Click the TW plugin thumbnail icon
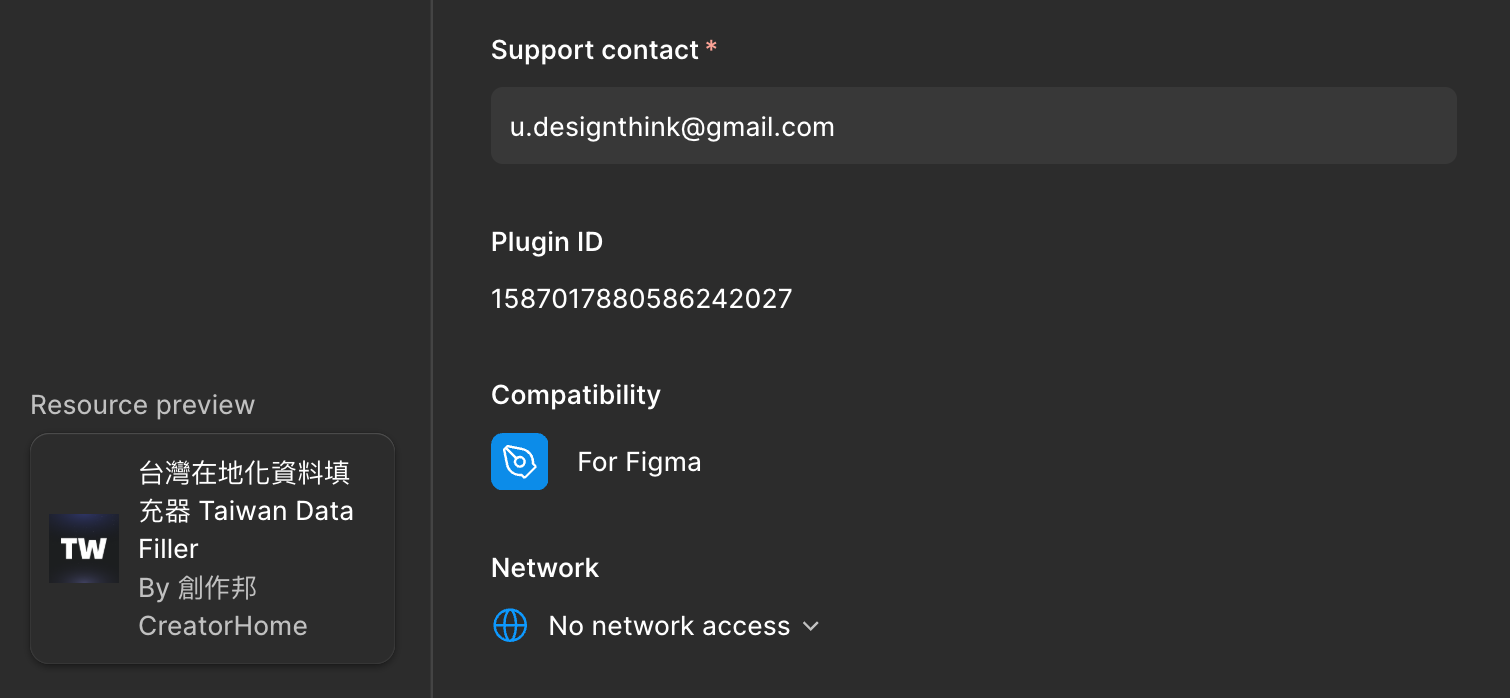The height and width of the screenshot is (698, 1510). 84,548
